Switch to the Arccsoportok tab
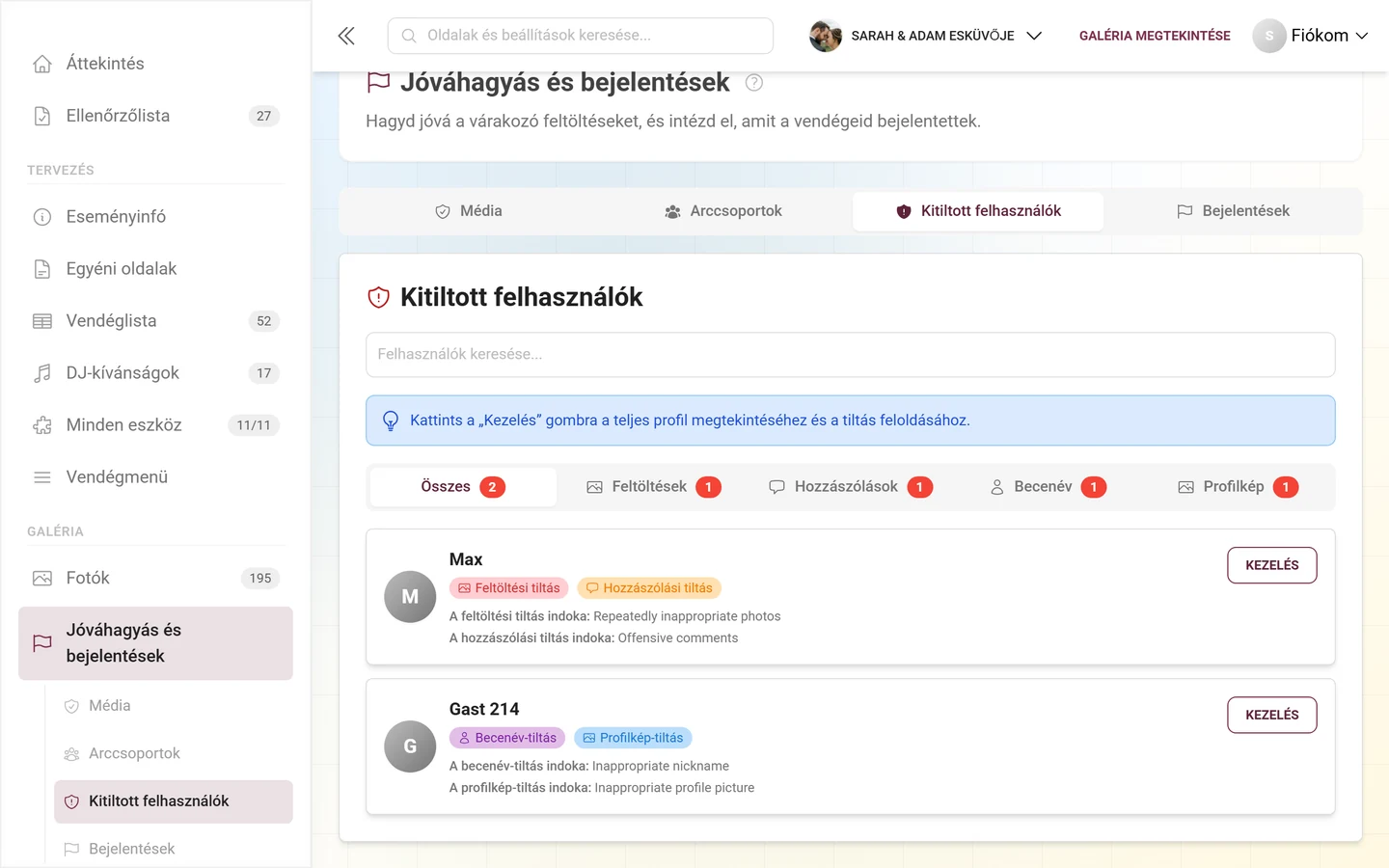The width and height of the screenshot is (1389, 868). click(x=723, y=211)
